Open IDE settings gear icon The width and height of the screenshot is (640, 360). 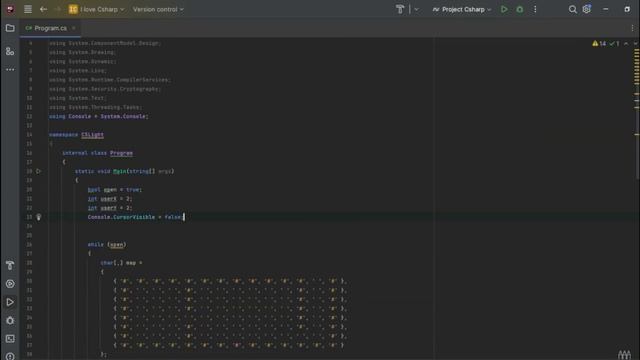(587, 9)
